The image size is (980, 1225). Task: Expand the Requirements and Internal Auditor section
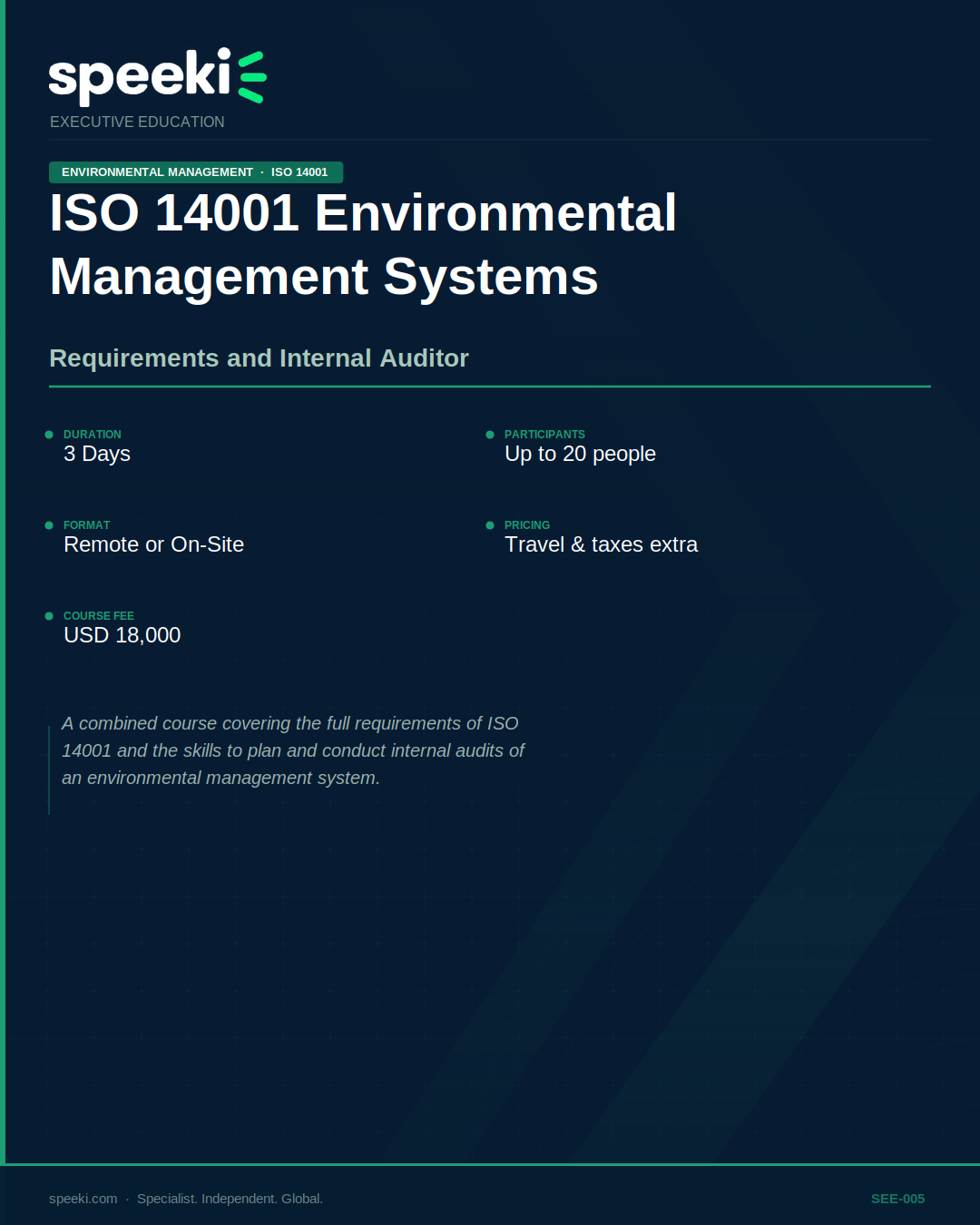tap(259, 358)
